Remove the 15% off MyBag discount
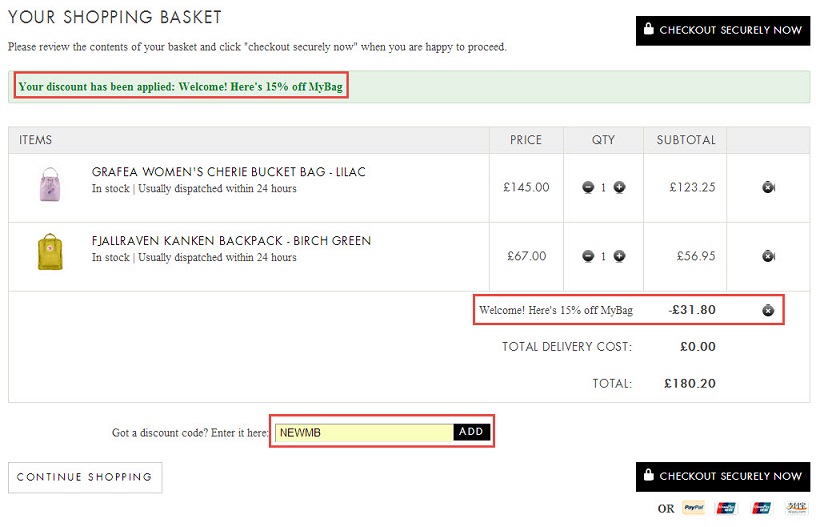This screenshot has width=816, height=527. pyautogui.click(x=768, y=310)
